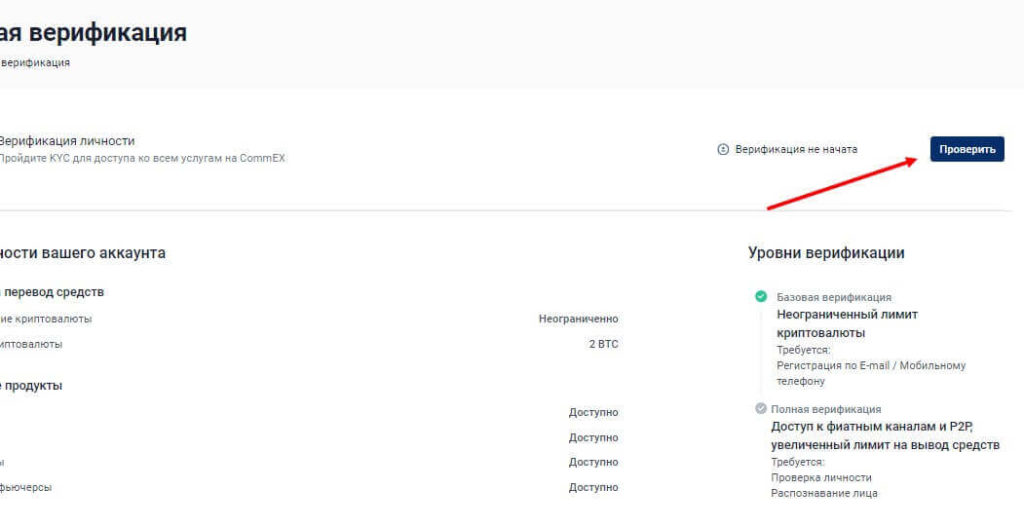Click the Проверка личности requirement
The height and width of the screenshot is (527, 1024).
click(821, 477)
